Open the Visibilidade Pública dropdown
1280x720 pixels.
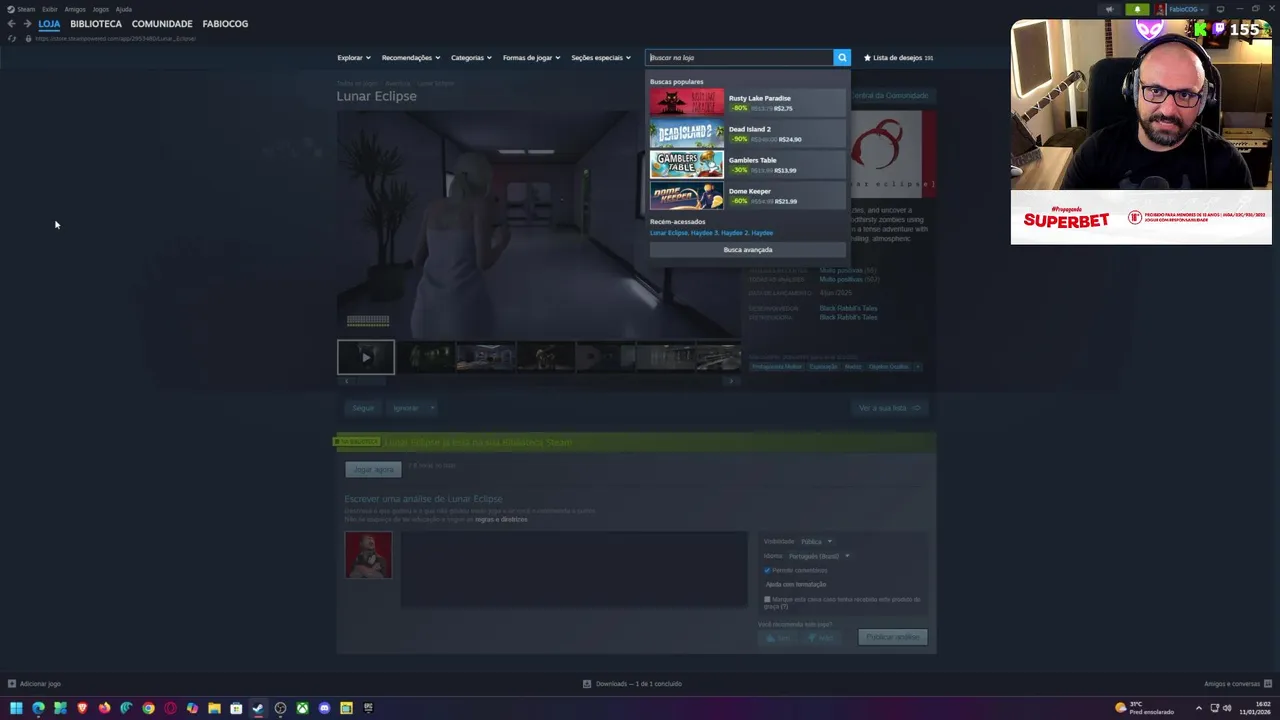click(x=816, y=542)
